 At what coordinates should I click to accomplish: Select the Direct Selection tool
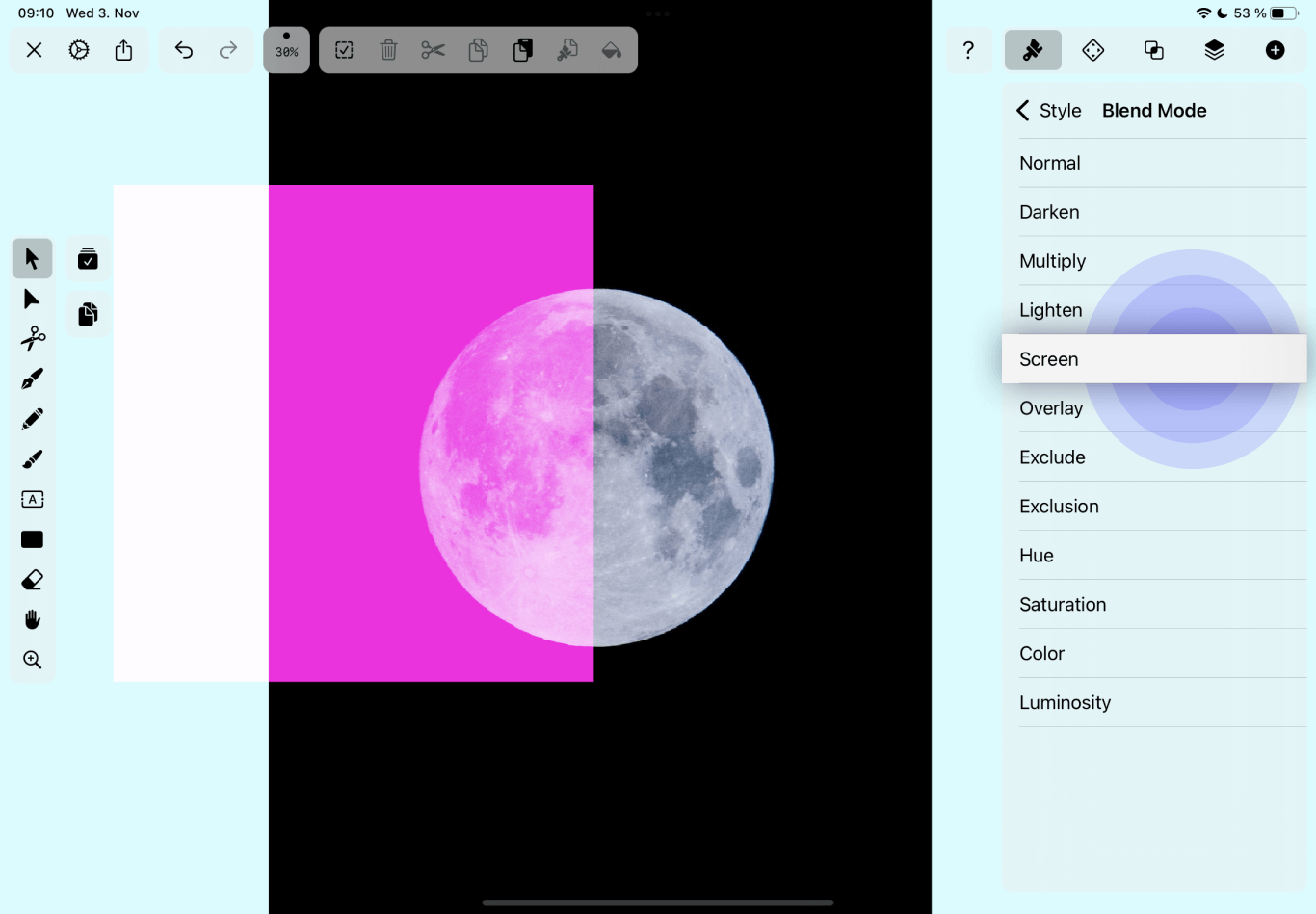[32, 299]
